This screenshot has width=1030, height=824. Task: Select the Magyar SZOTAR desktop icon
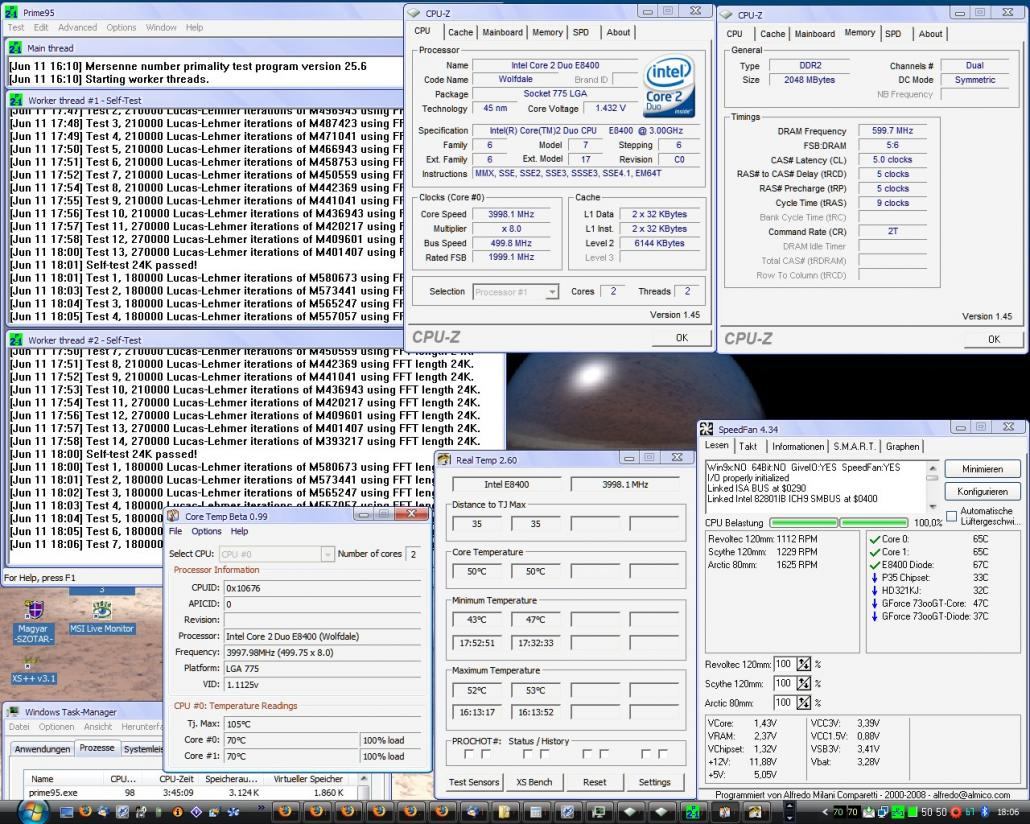click(x=34, y=622)
